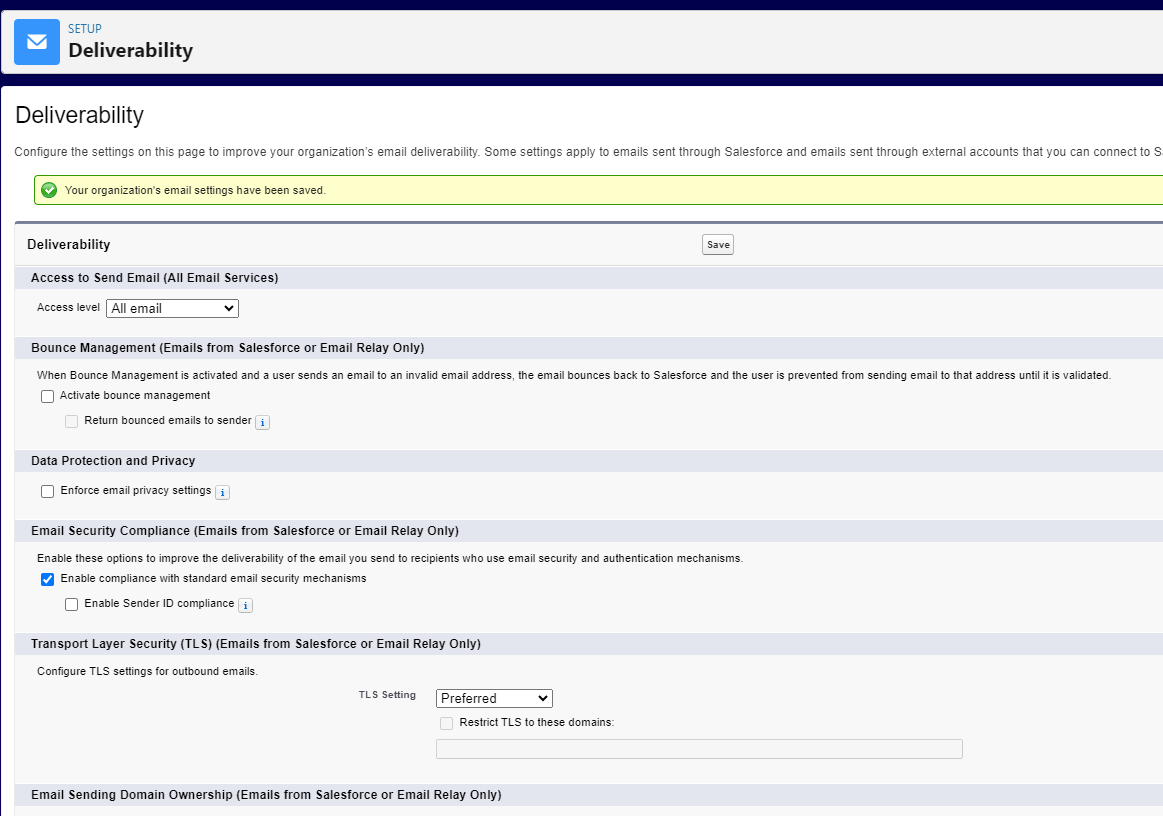The width and height of the screenshot is (1163, 816).
Task: Enable Sender ID compliance checkbox
Action: pyautogui.click(x=71, y=605)
